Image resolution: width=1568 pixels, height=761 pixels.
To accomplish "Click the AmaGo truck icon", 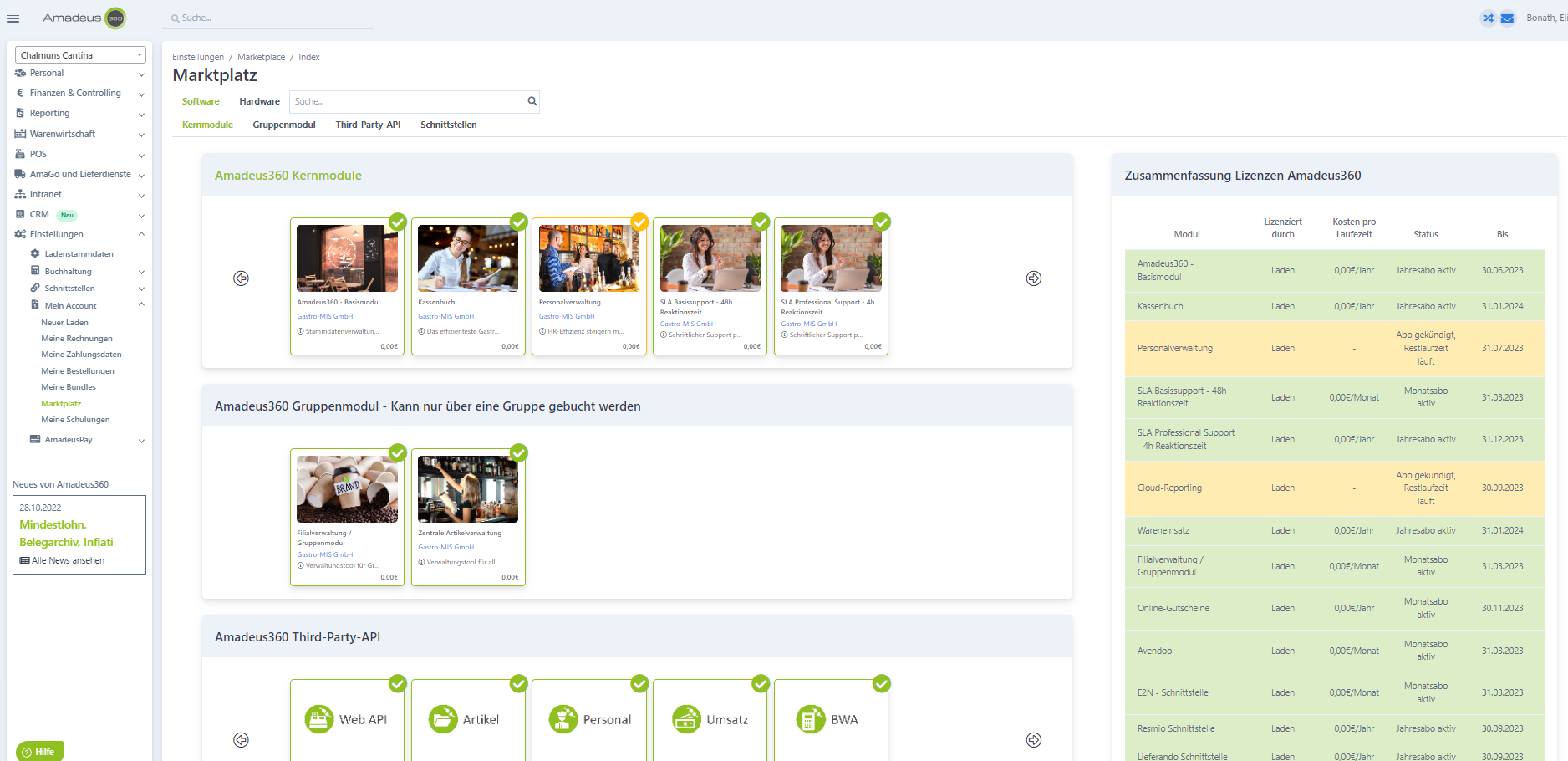I will click(20, 174).
